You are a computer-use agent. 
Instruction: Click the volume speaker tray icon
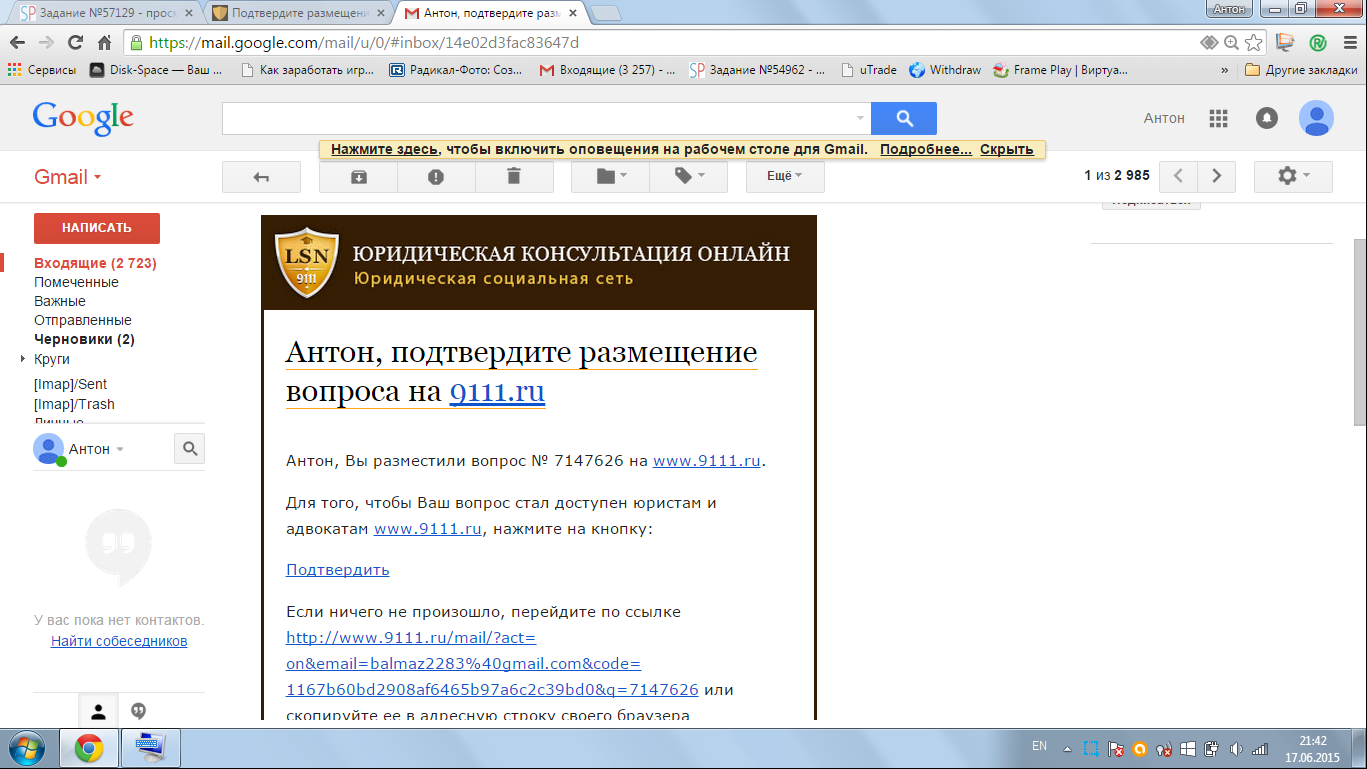(1236, 748)
